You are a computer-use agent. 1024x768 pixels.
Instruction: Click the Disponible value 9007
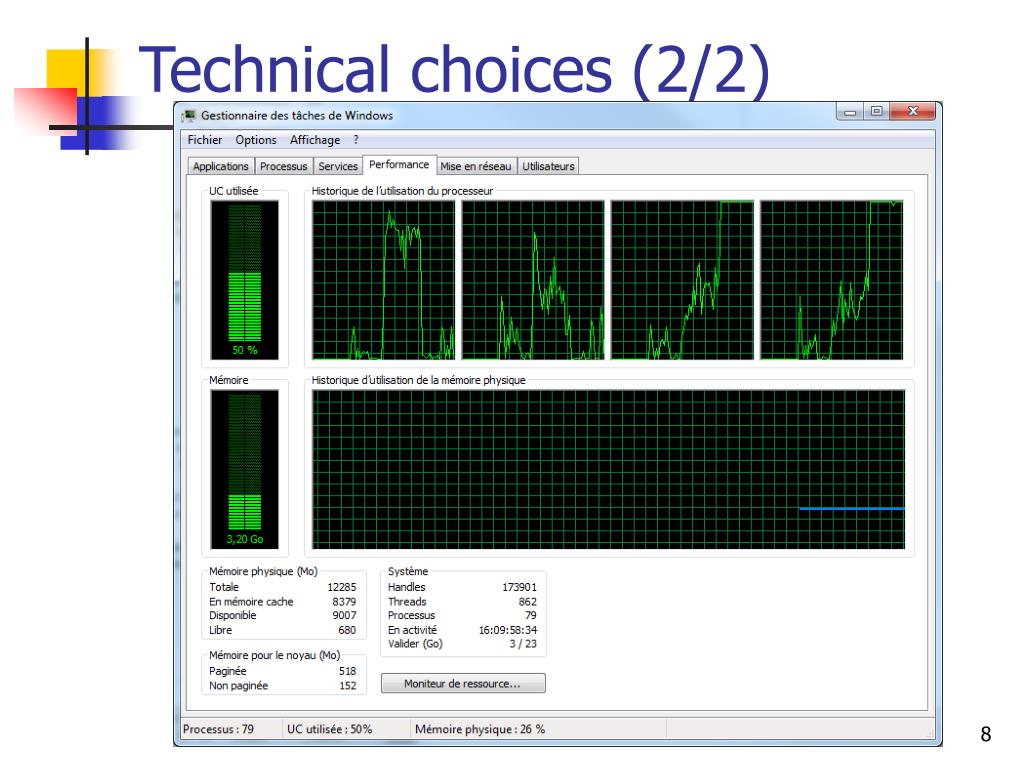click(x=344, y=615)
